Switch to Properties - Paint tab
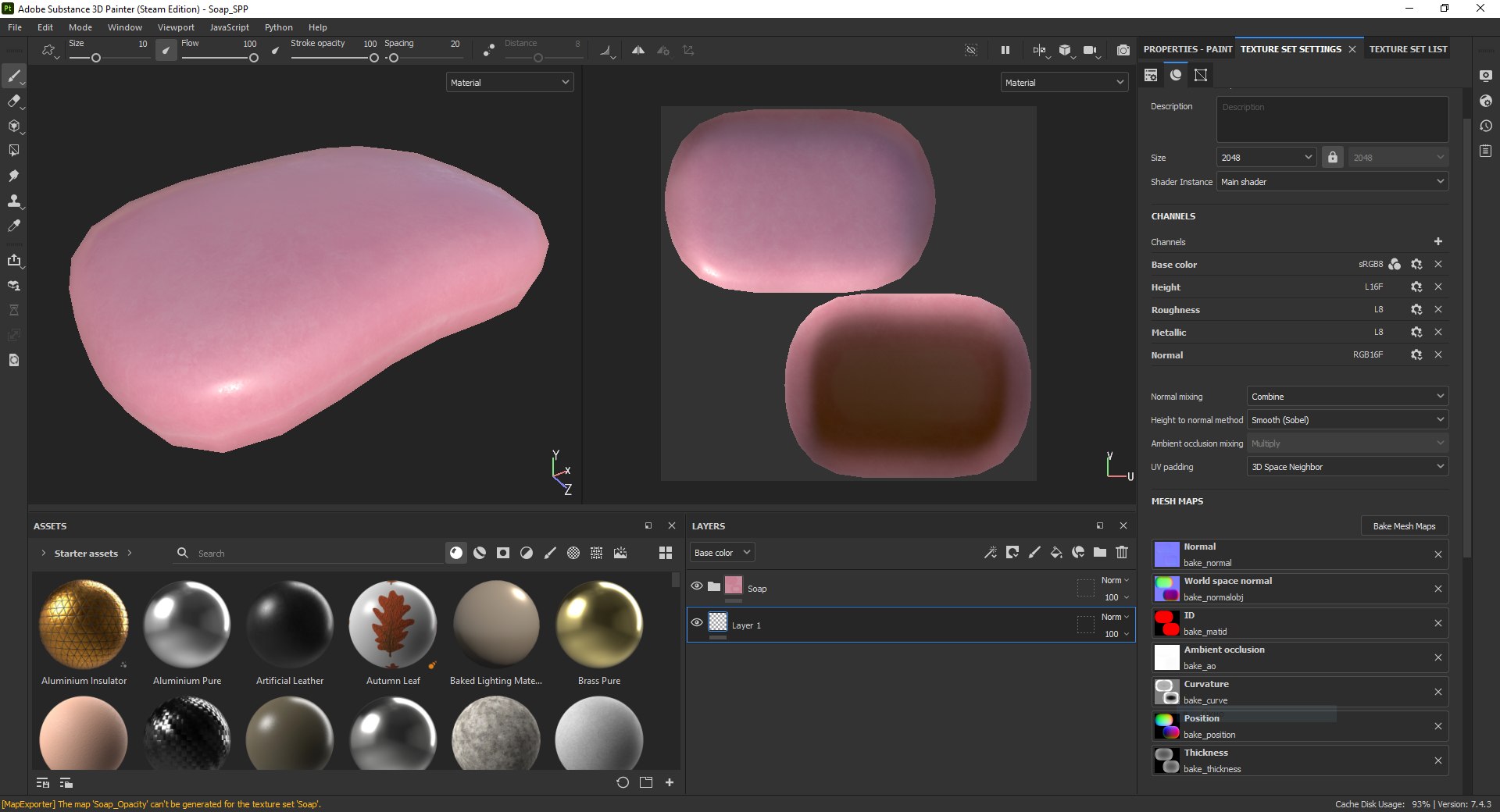This screenshot has height=812, width=1500. point(1187,49)
